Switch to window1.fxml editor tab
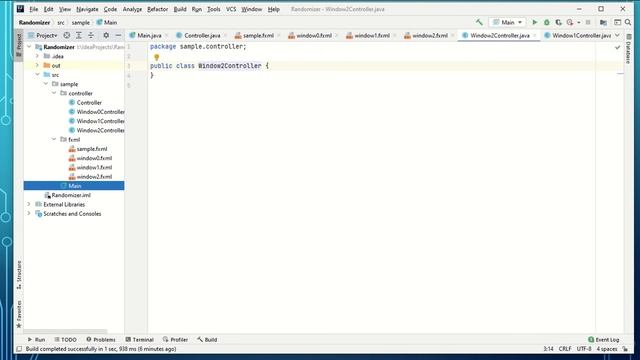This screenshot has width=640, height=360. 371,36
